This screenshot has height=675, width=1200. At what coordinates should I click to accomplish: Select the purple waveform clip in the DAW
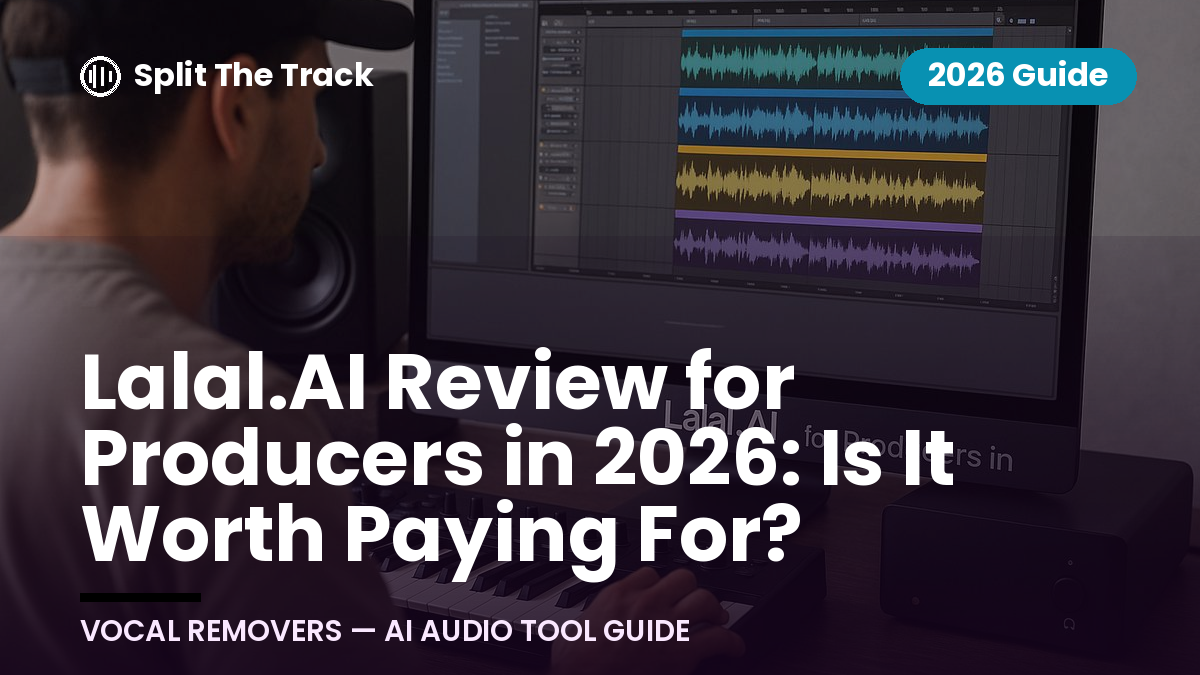coord(828,246)
